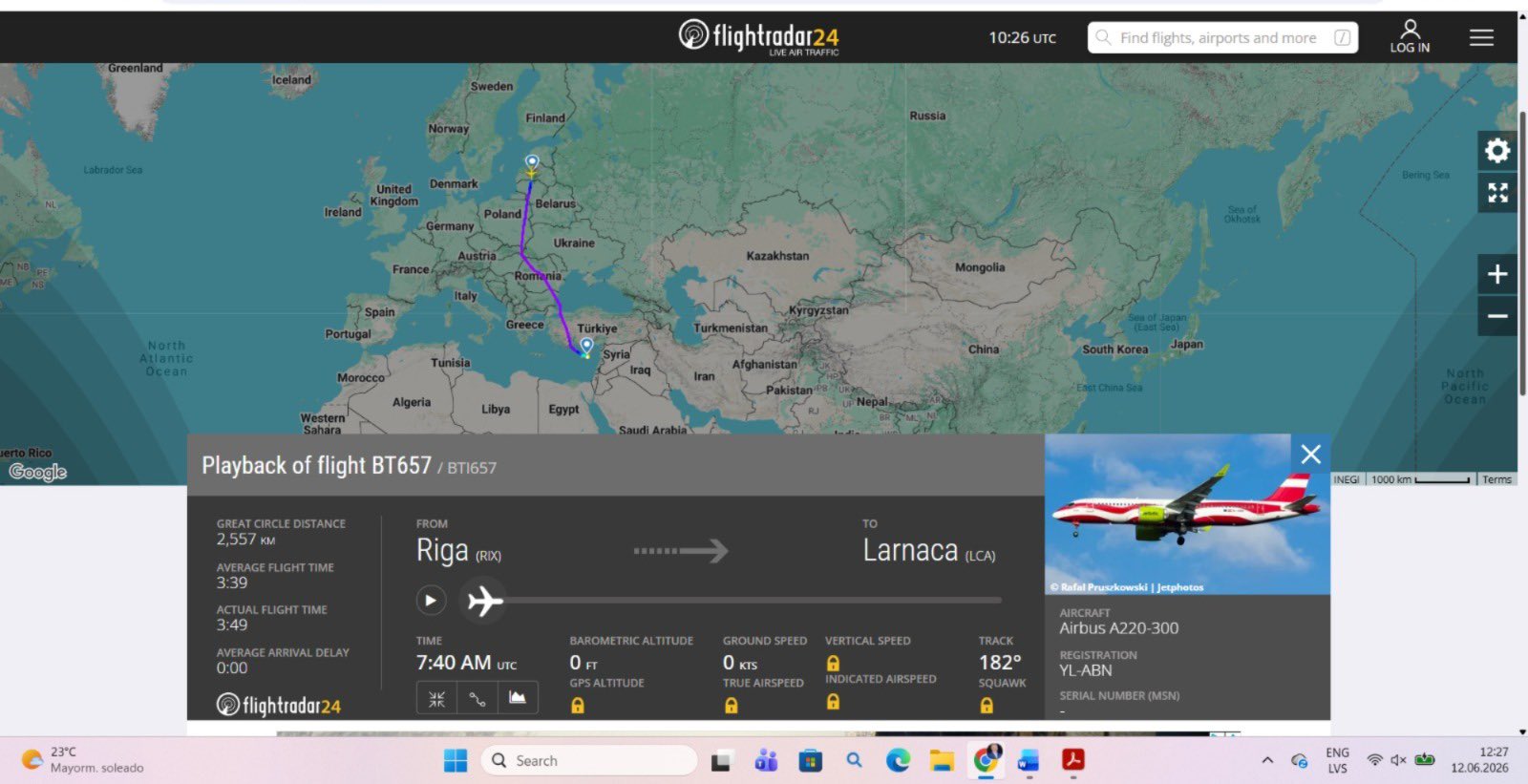Click the LOG IN button
Viewport: 1528px width, 784px height.
(x=1410, y=37)
